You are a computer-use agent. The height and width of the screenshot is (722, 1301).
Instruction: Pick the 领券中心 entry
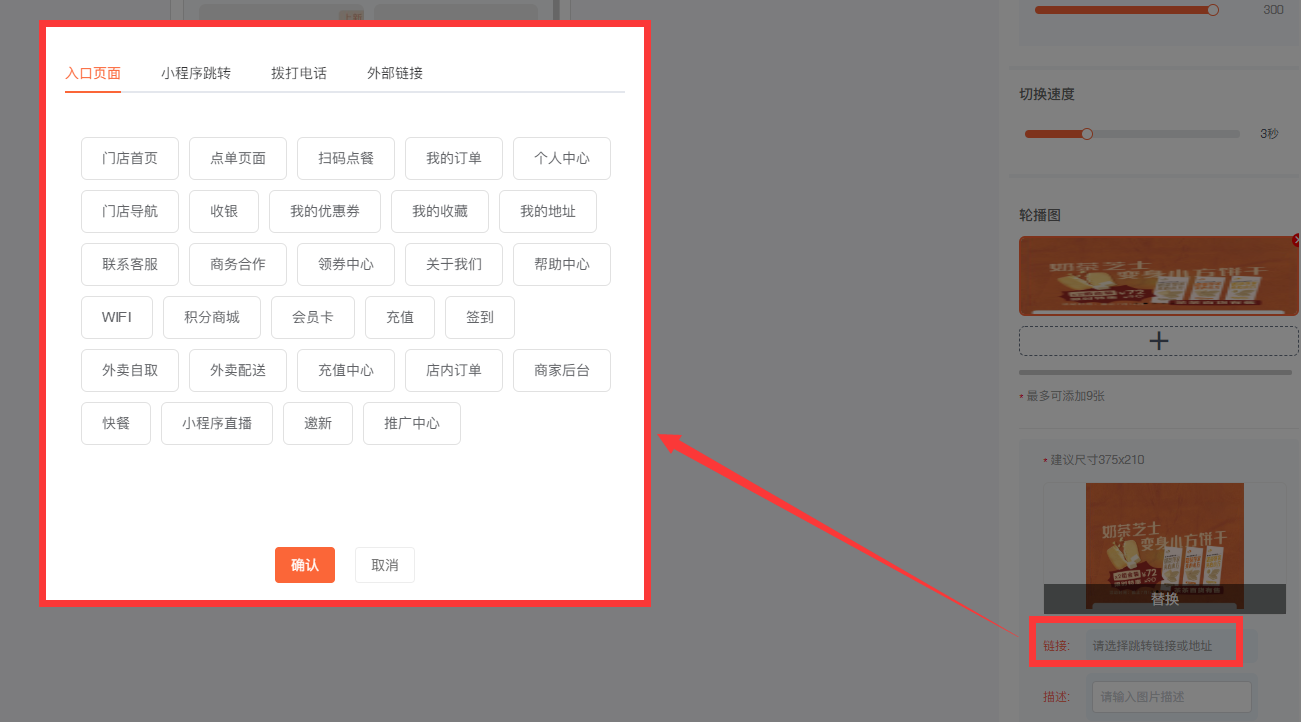(x=346, y=264)
